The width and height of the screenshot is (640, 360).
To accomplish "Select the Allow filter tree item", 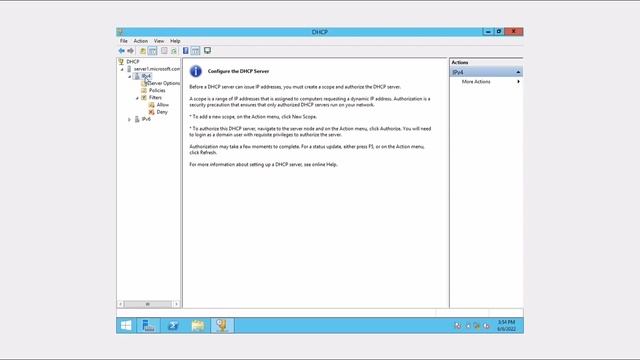I will [x=162, y=105].
